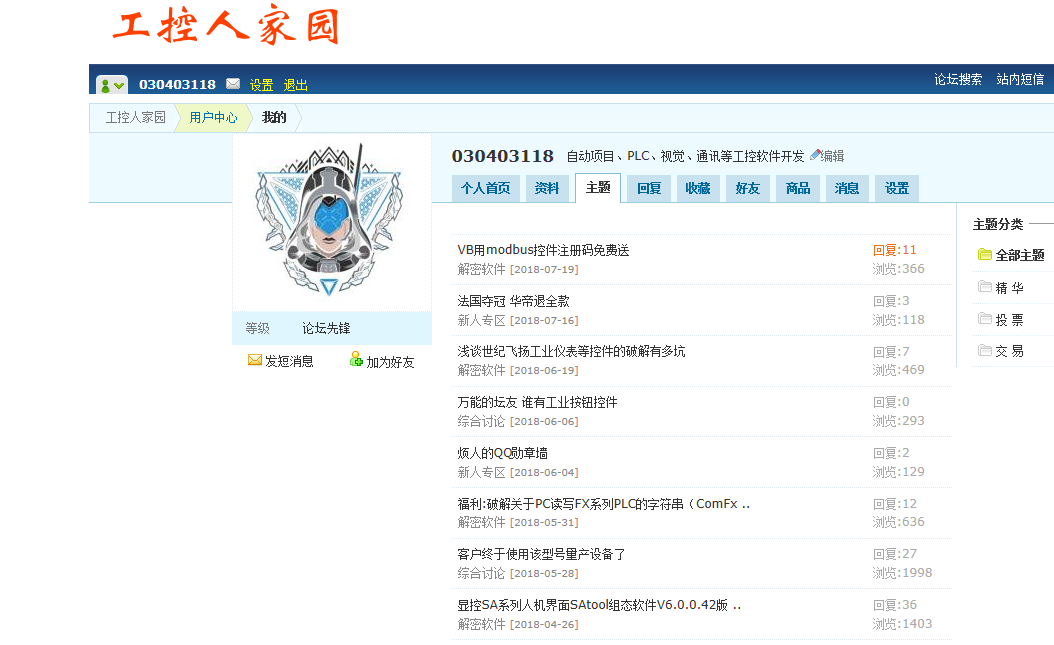The height and width of the screenshot is (645, 1054).
Task: Click the user avatar image
Action: 330,222
